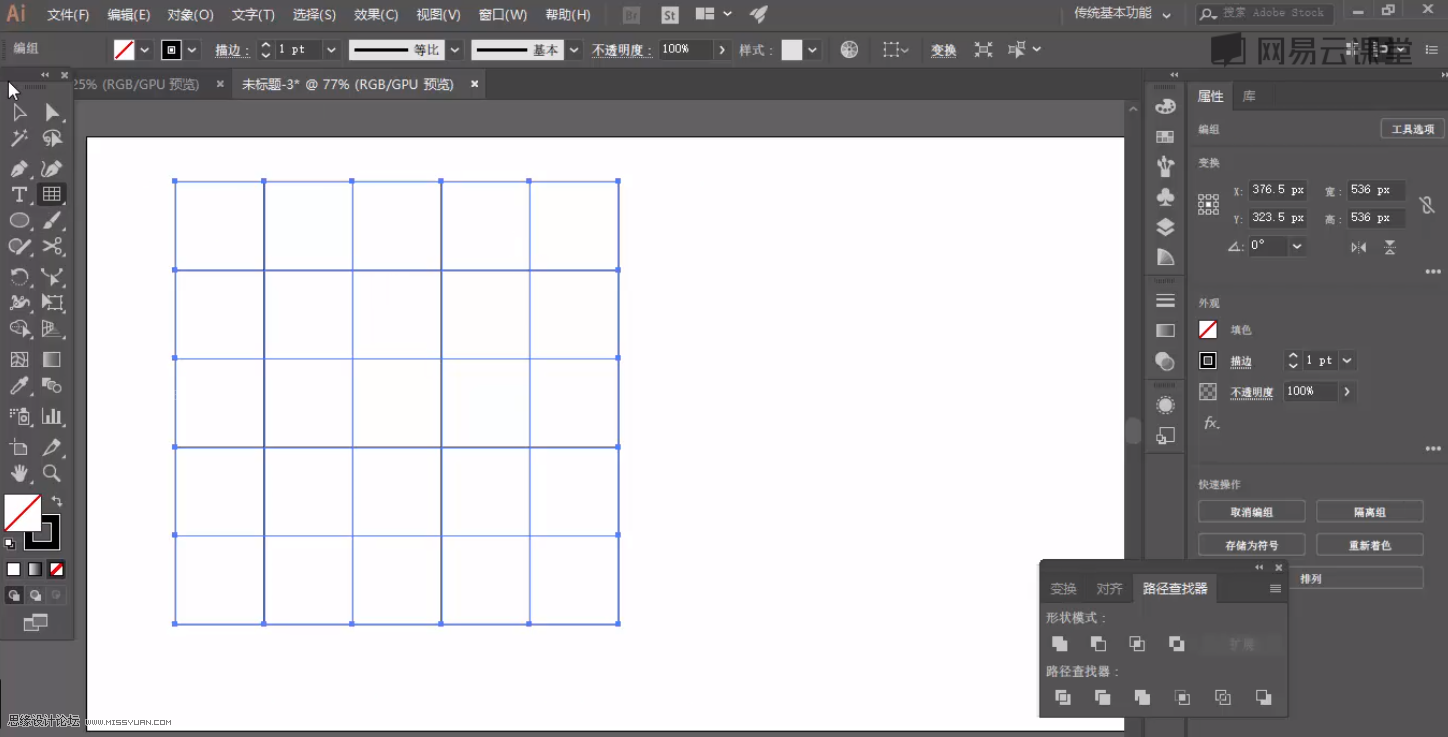Image resolution: width=1448 pixels, height=737 pixels.
Task: Select the Type tool
Action: coord(19,194)
